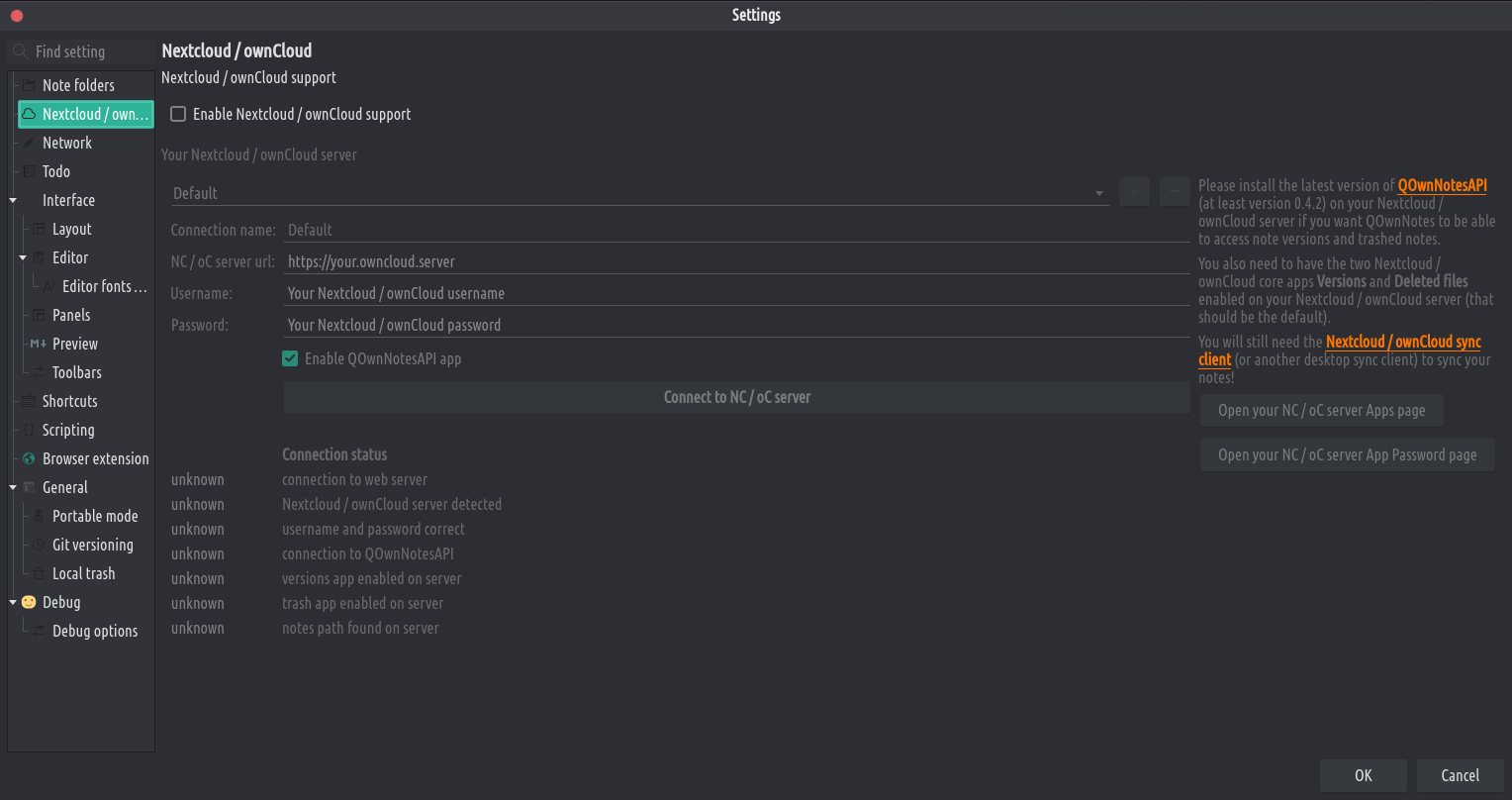Click the Note folders icon in sidebar
Viewport: 1512px width, 800px height.
29,85
